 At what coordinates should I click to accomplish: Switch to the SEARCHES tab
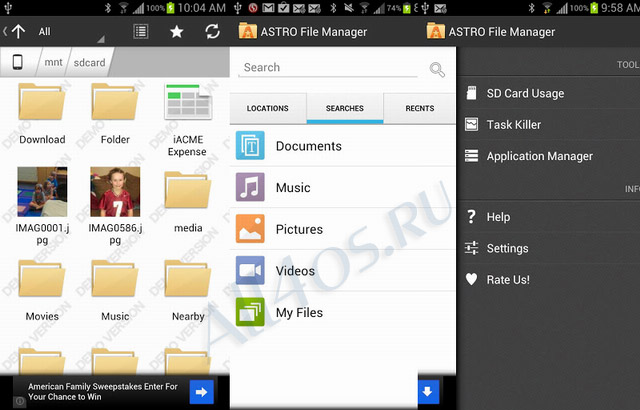point(344,108)
